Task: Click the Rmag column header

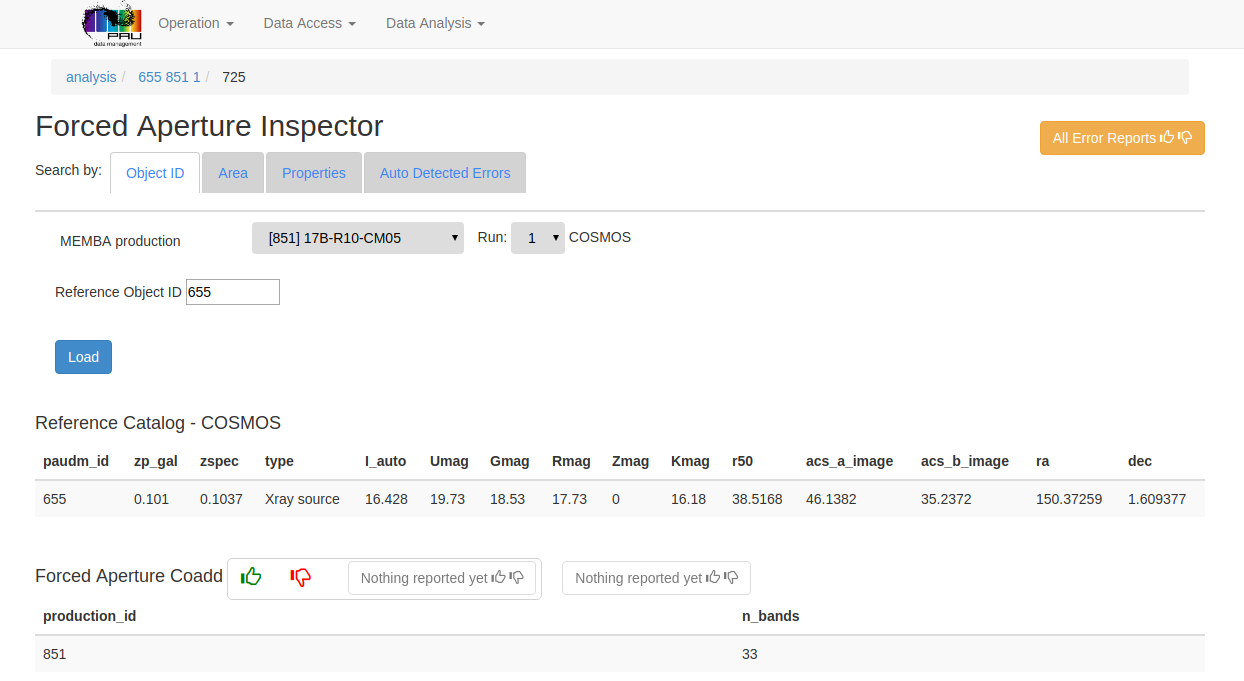Action: [x=571, y=461]
